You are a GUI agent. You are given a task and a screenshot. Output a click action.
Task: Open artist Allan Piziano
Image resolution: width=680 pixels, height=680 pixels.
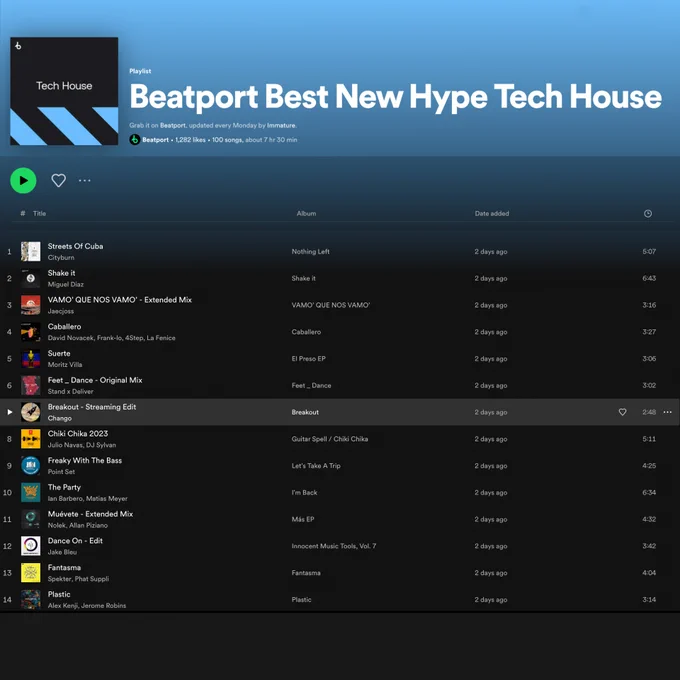(x=88, y=526)
